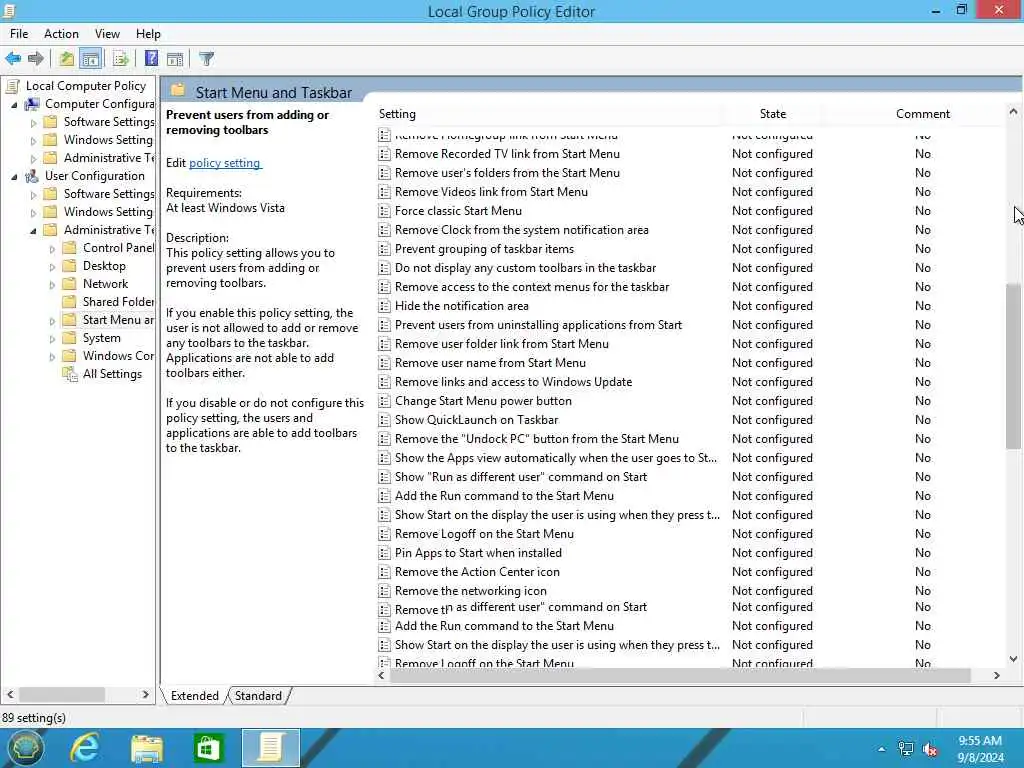Open File Explorer from taskbar
This screenshot has height=768, width=1024.
(x=147, y=748)
